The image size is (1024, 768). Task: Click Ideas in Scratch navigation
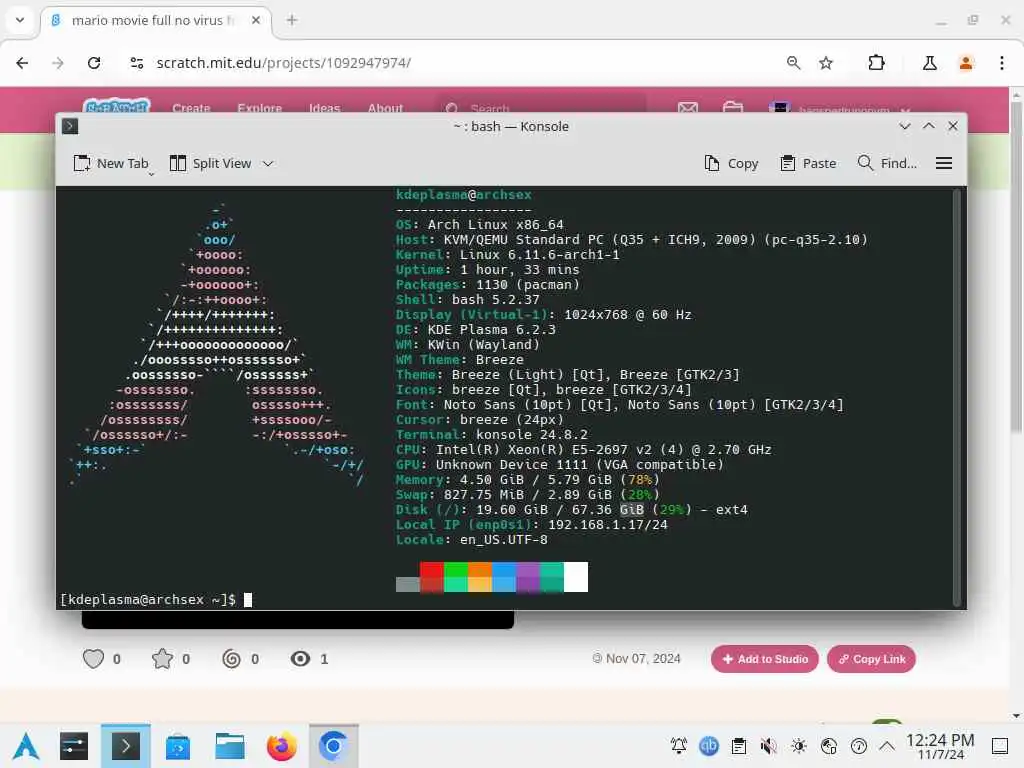pyautogui.click(x=325, y=108)
